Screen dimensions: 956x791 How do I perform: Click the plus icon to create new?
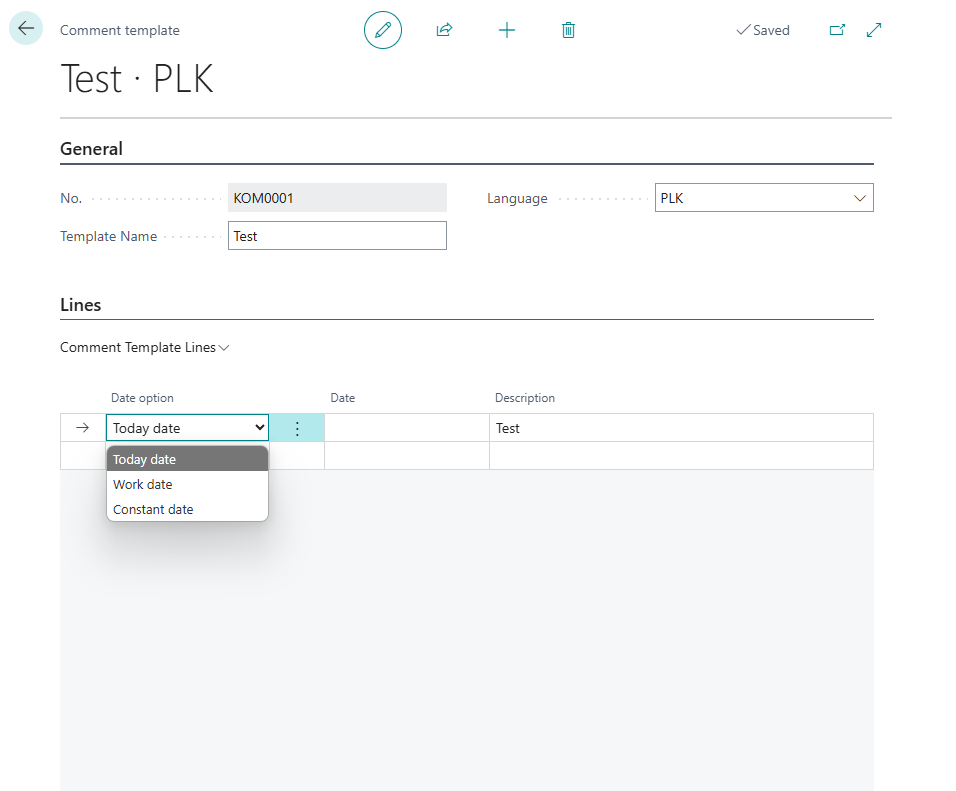507,30
